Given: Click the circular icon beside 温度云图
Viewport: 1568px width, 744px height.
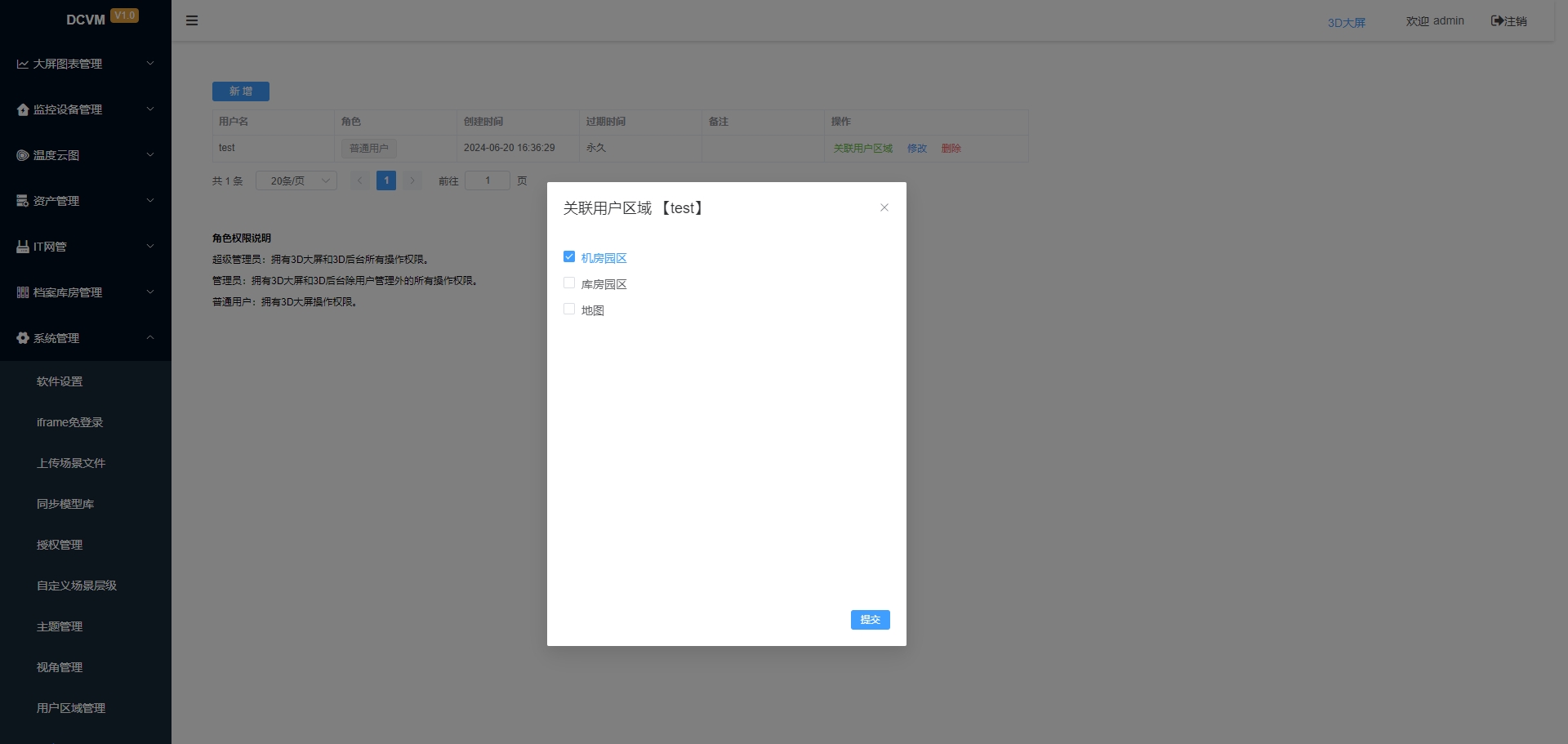Looking at the screenshot, I should (23, 155).
